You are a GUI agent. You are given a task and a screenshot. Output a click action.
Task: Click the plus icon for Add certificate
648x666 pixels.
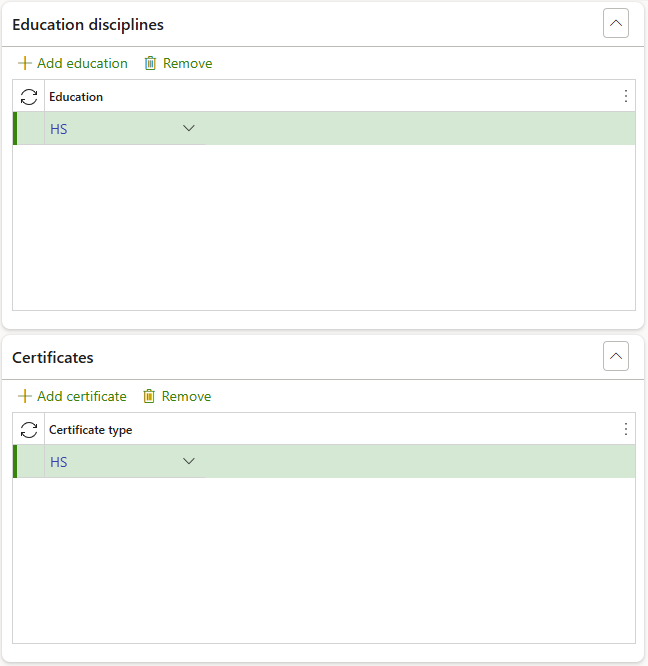pos(25,396)
